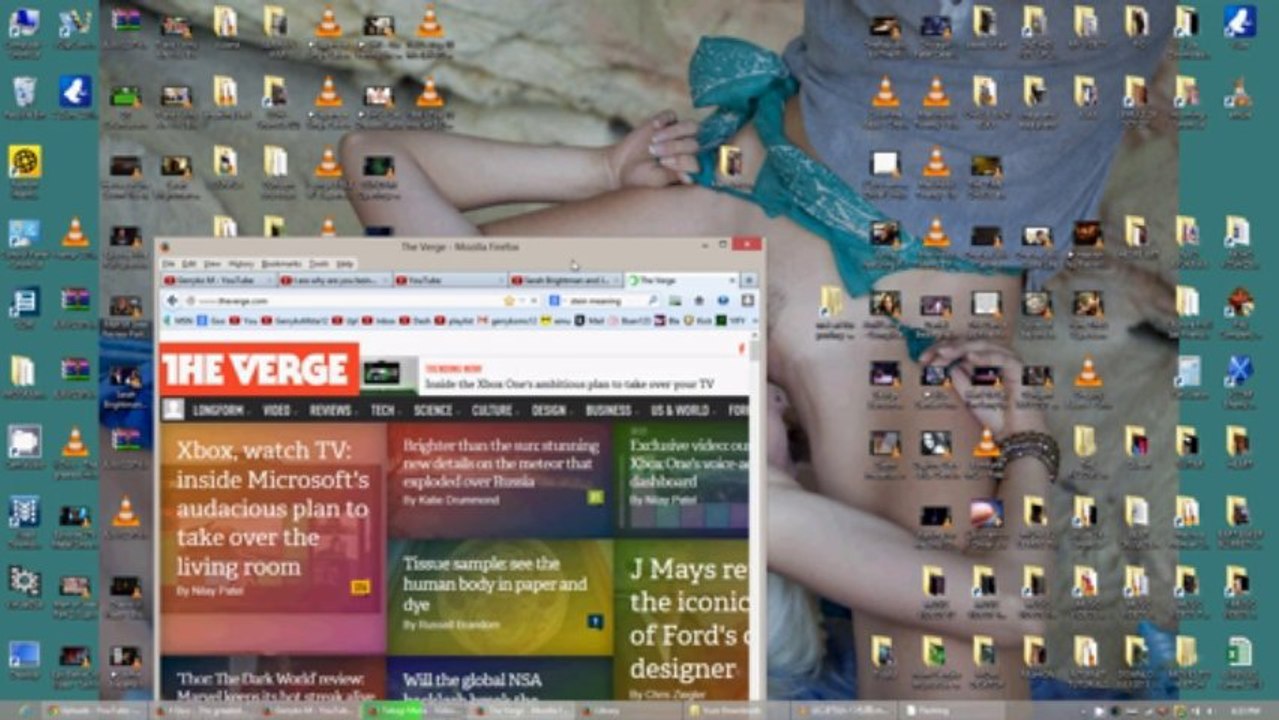This screenshot has height=720, width=1279.
Task: Switch to the Genyko M - YouTube tab
Action: click(218, 281)
